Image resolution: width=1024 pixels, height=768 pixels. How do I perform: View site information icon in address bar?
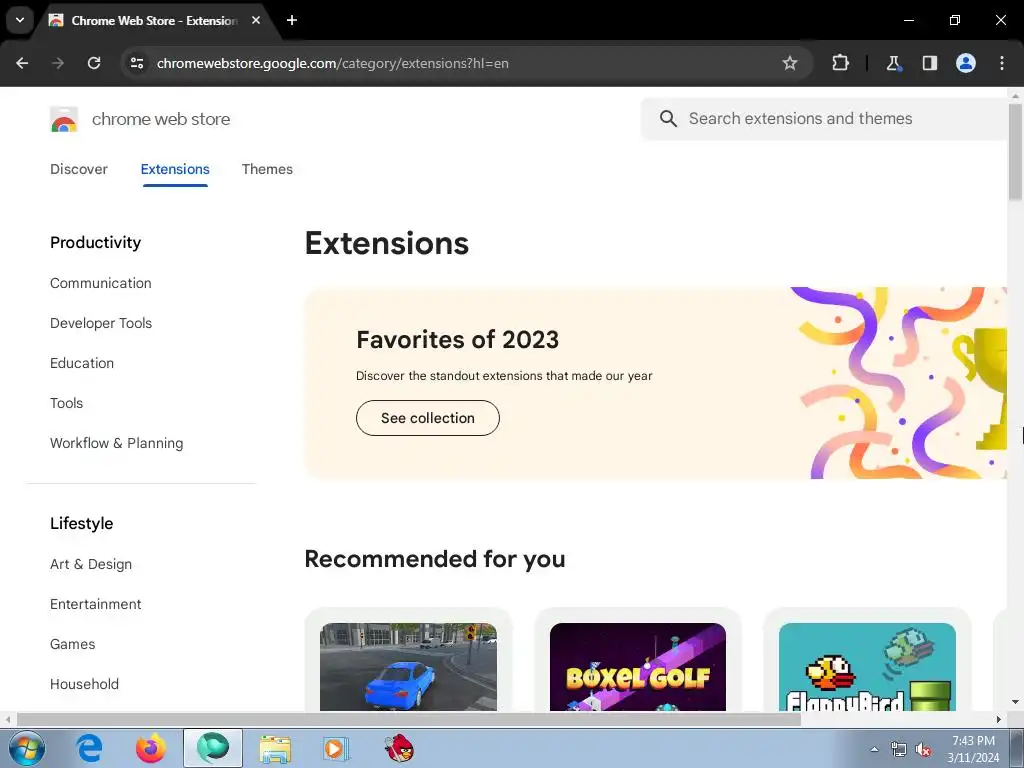coord(137,63)
